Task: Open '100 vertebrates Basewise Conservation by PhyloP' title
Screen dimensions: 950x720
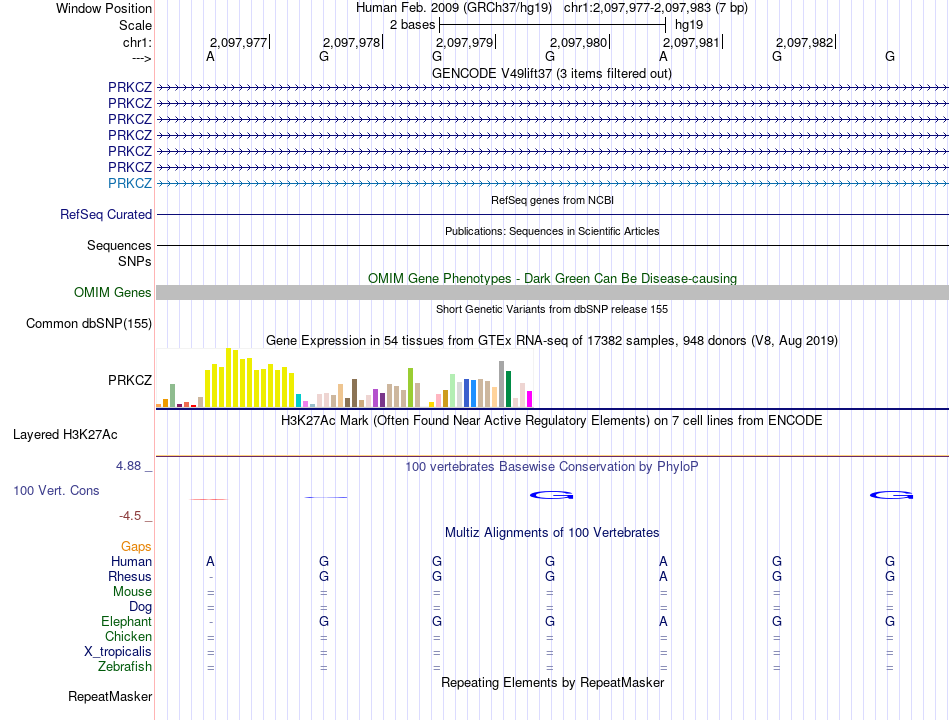Action: pyautogui.click(x=551, y=467)
